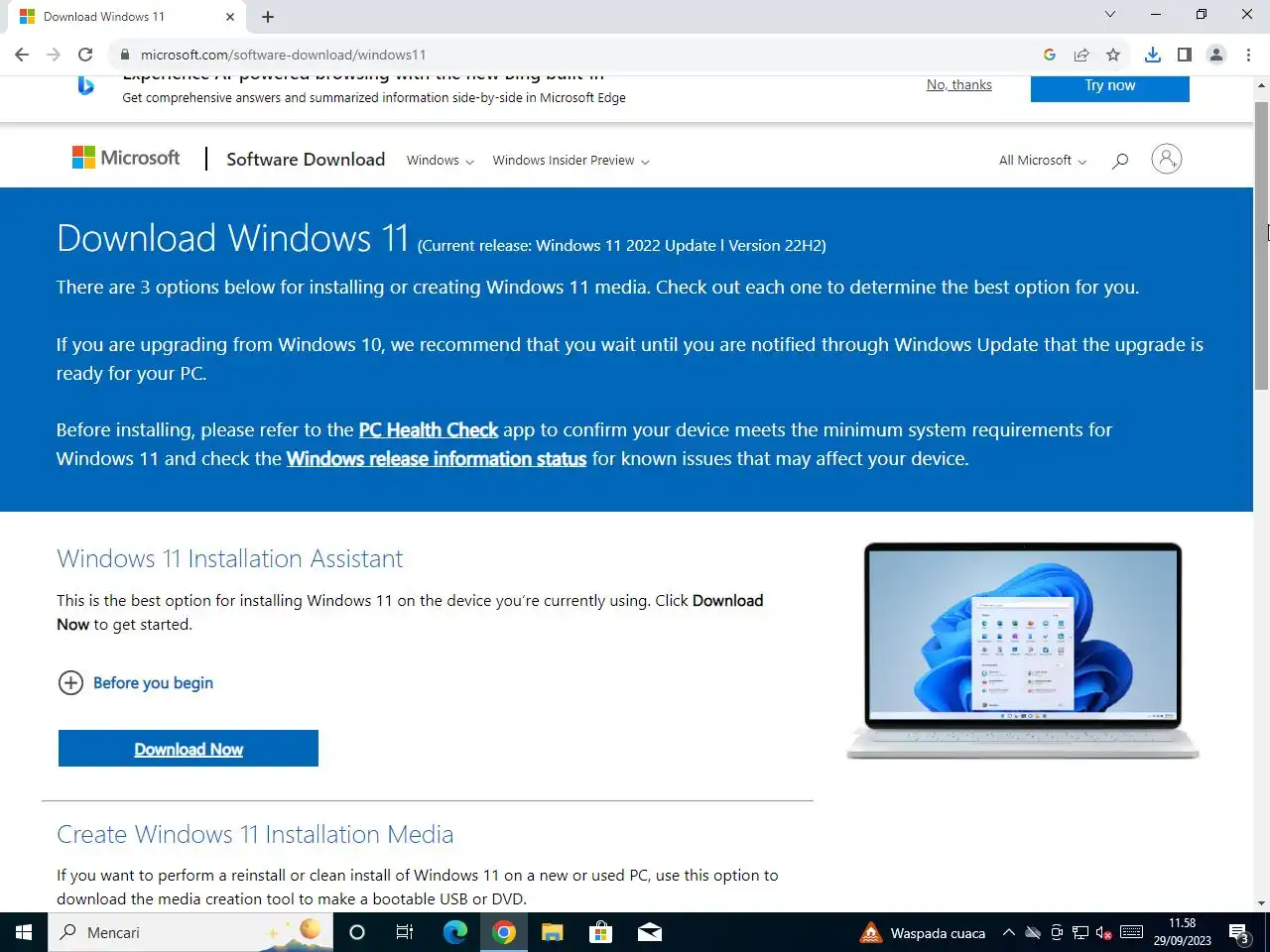Click the address bar URL
The height and width of the screenshot is (952, 1270).
[283, 55]
